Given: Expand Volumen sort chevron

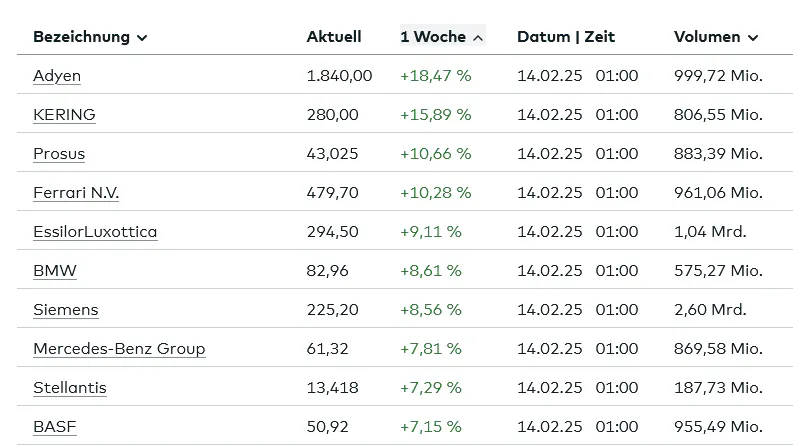Looking at the screenshot, I should coord(753,37).
